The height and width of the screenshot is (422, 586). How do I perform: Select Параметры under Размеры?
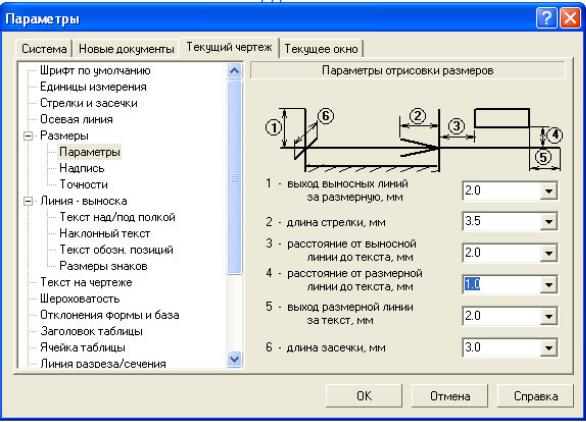89,152
